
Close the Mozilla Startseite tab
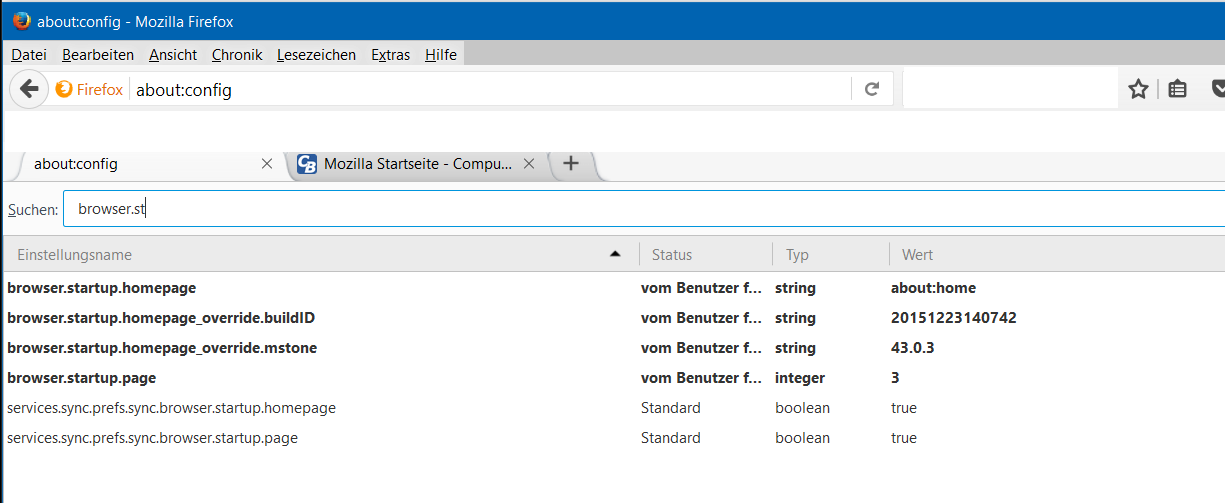click(x=529, y=164)
